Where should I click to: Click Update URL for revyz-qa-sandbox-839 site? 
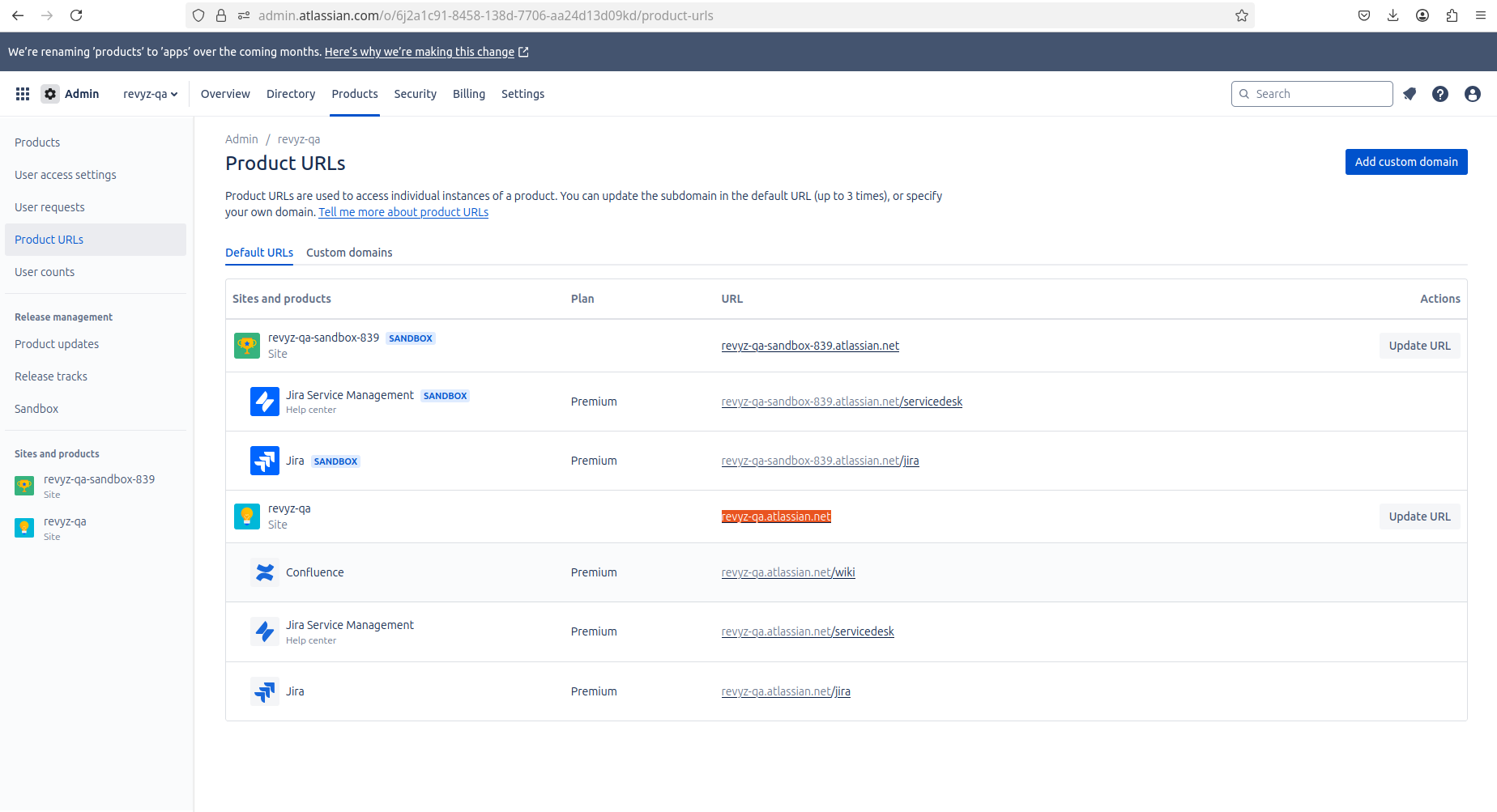pos(1419,346)
